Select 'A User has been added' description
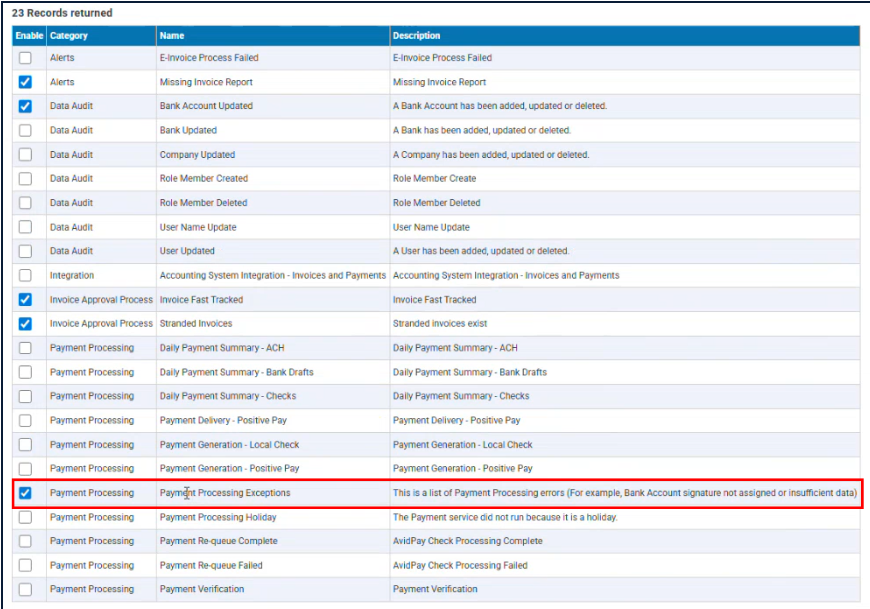This screenshot has width=870, height=609. point(481,251)
